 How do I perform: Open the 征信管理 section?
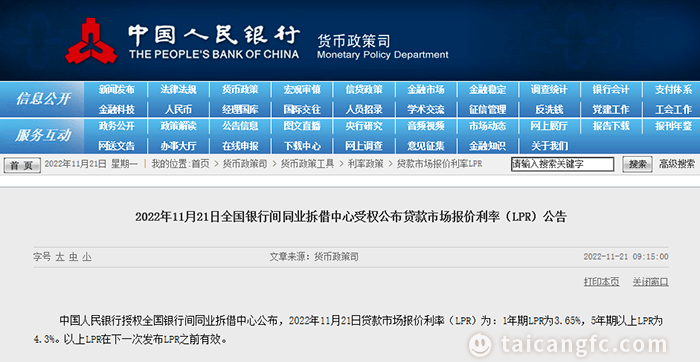(x=488, y=109)
